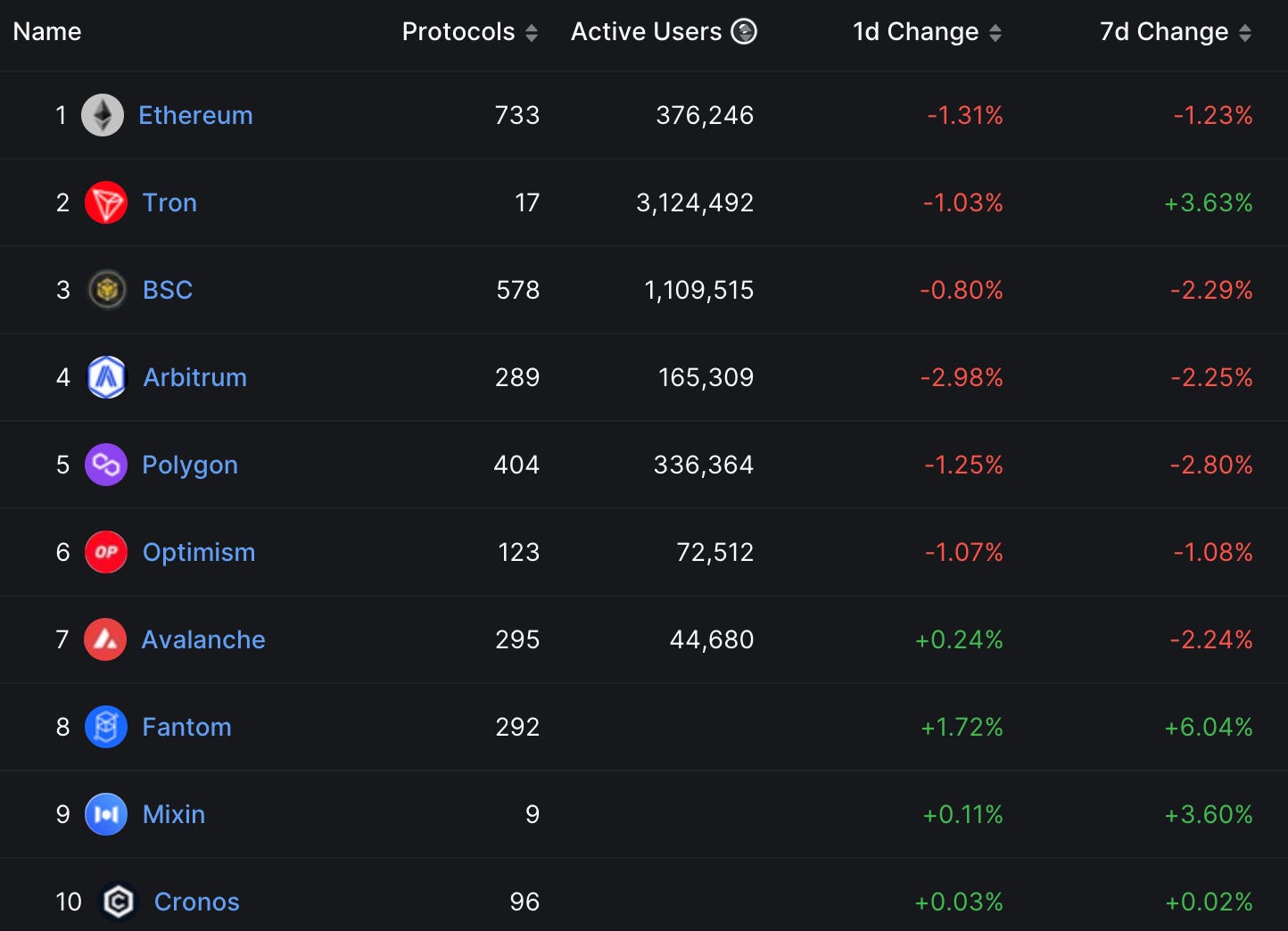
Task: Select Arbitrum's protocols count 289
Action: (517, 377)
